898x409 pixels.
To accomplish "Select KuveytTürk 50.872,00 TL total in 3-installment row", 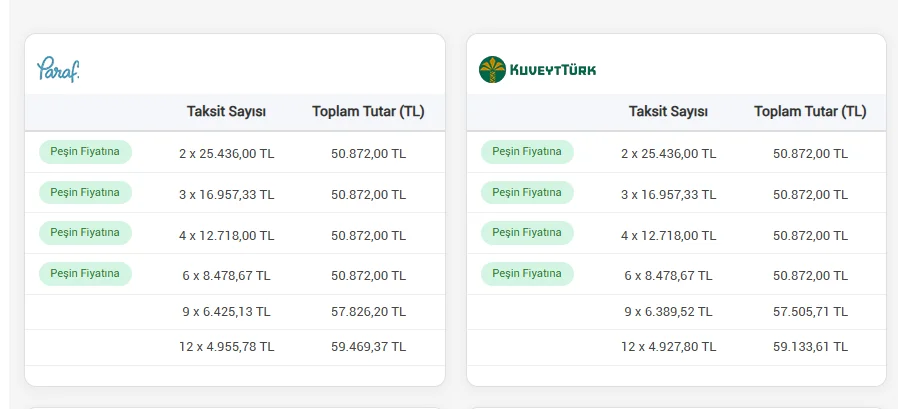I will [x=810, y=195].
